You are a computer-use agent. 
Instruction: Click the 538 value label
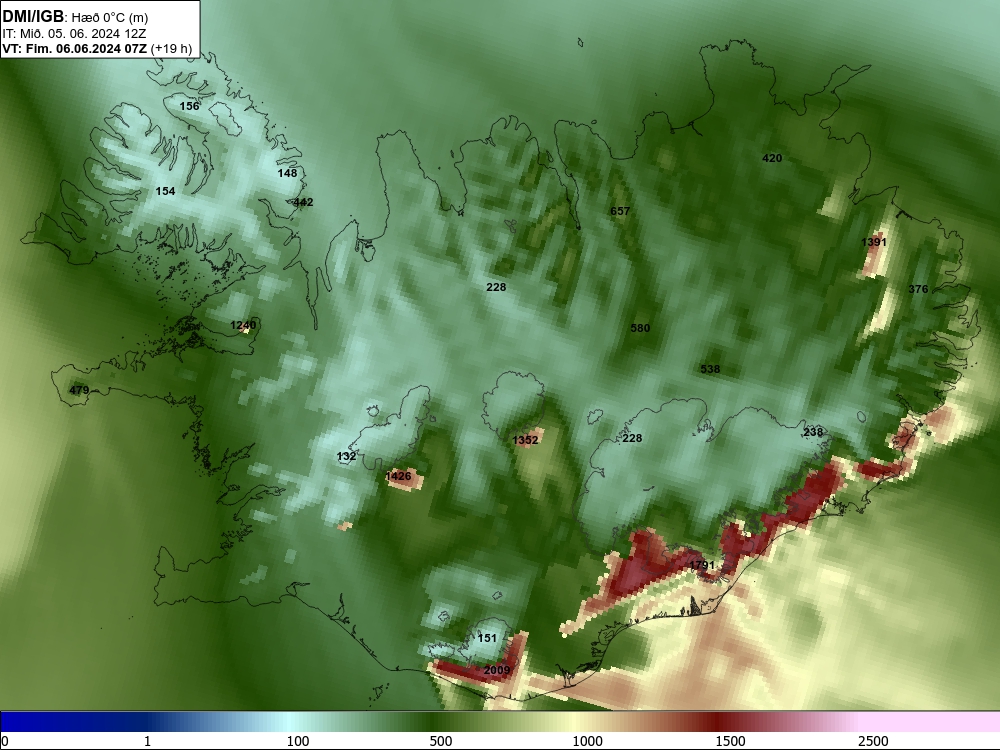click(710, 369)
